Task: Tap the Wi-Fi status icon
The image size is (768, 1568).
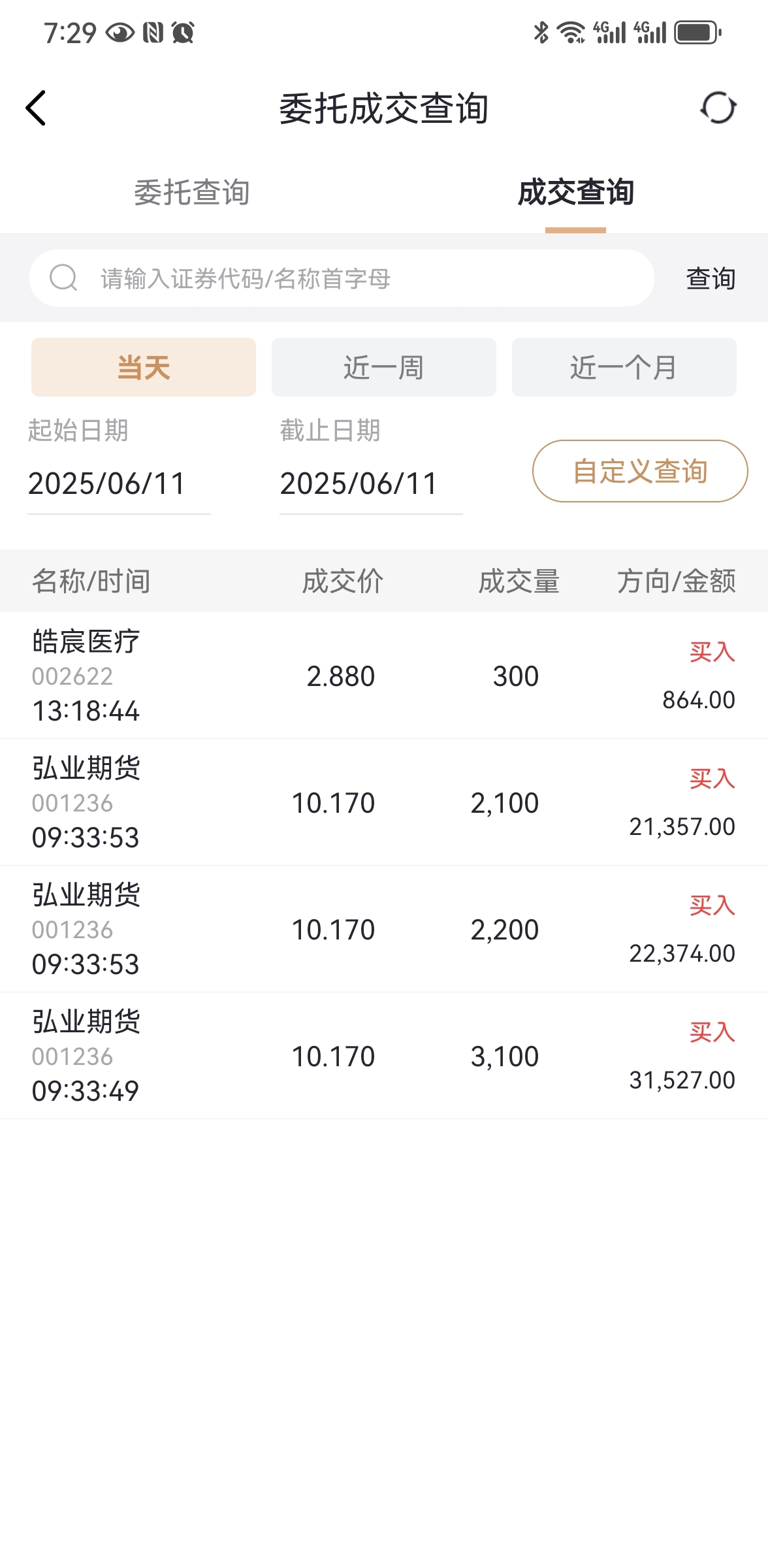Action: [571, 32]
